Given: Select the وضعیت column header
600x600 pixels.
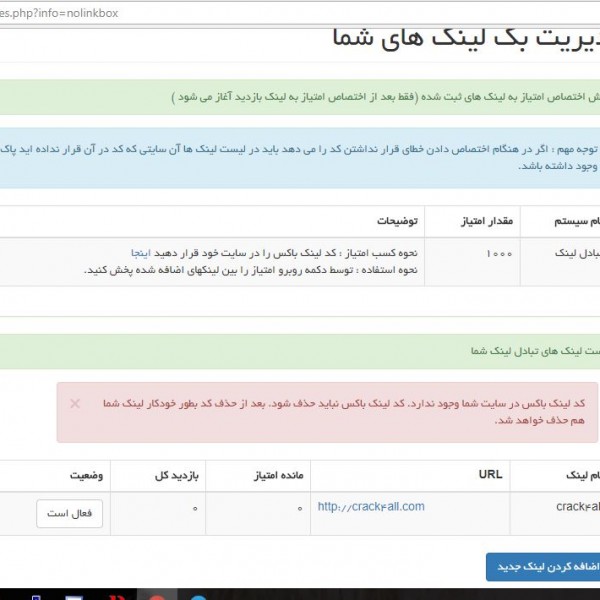Looking at the screenshot, I should click(84, 475).
